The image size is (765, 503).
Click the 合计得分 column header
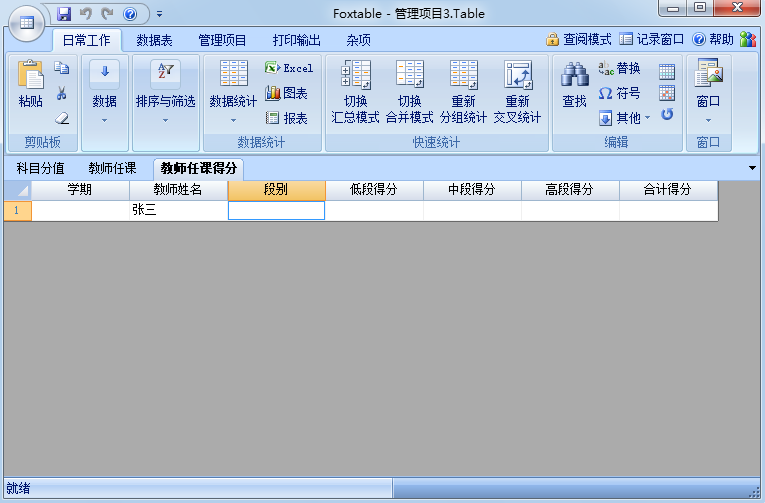[x=668, y=190]
